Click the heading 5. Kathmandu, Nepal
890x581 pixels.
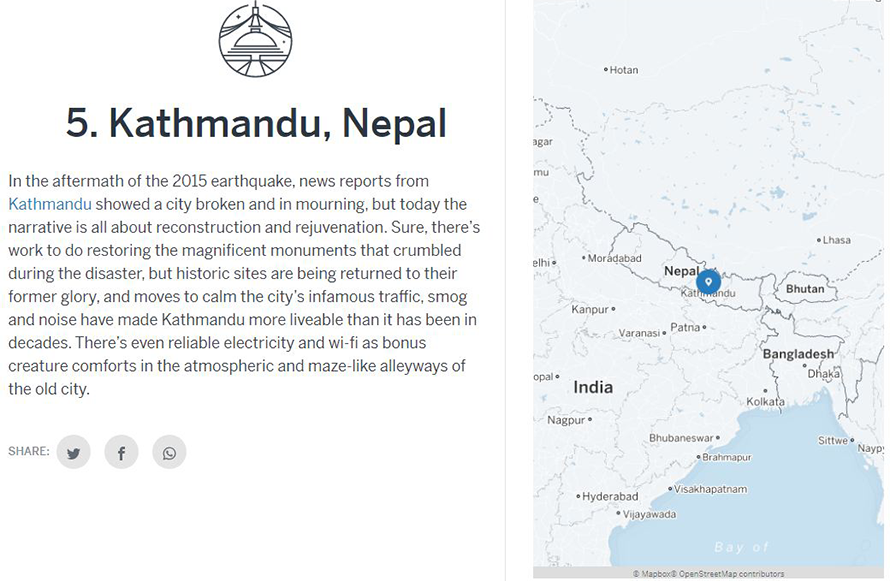(x=256, y=123)
